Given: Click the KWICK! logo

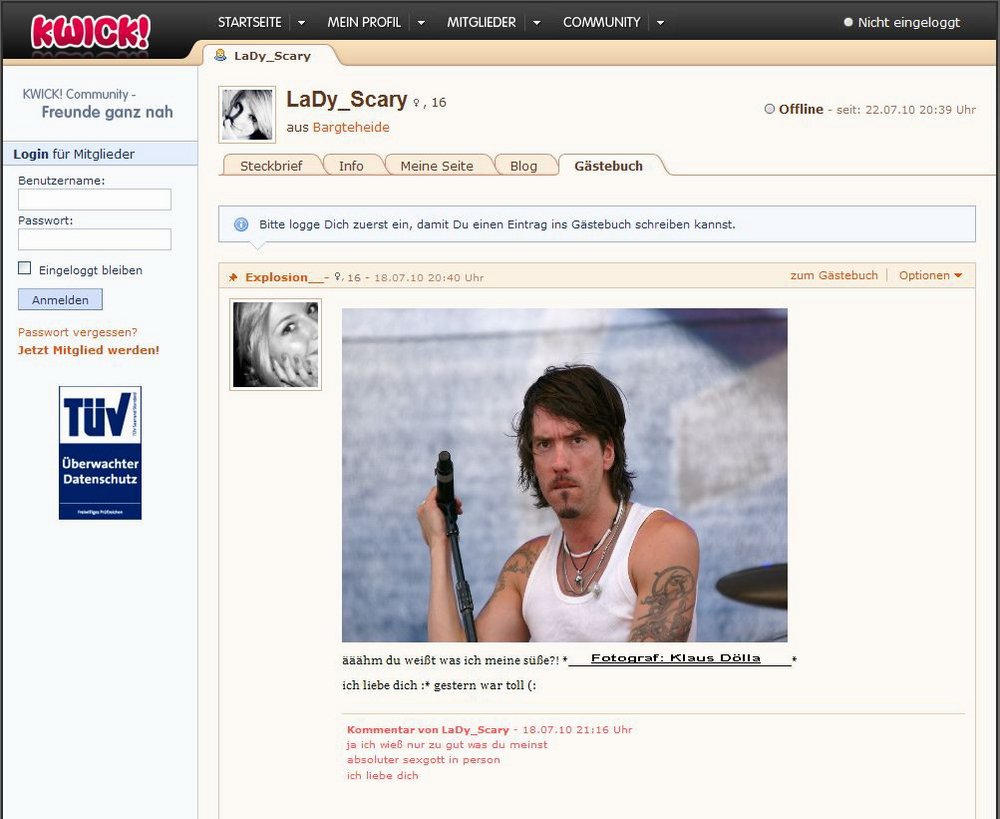Looking at the screenshot, I should pos(91,30).
